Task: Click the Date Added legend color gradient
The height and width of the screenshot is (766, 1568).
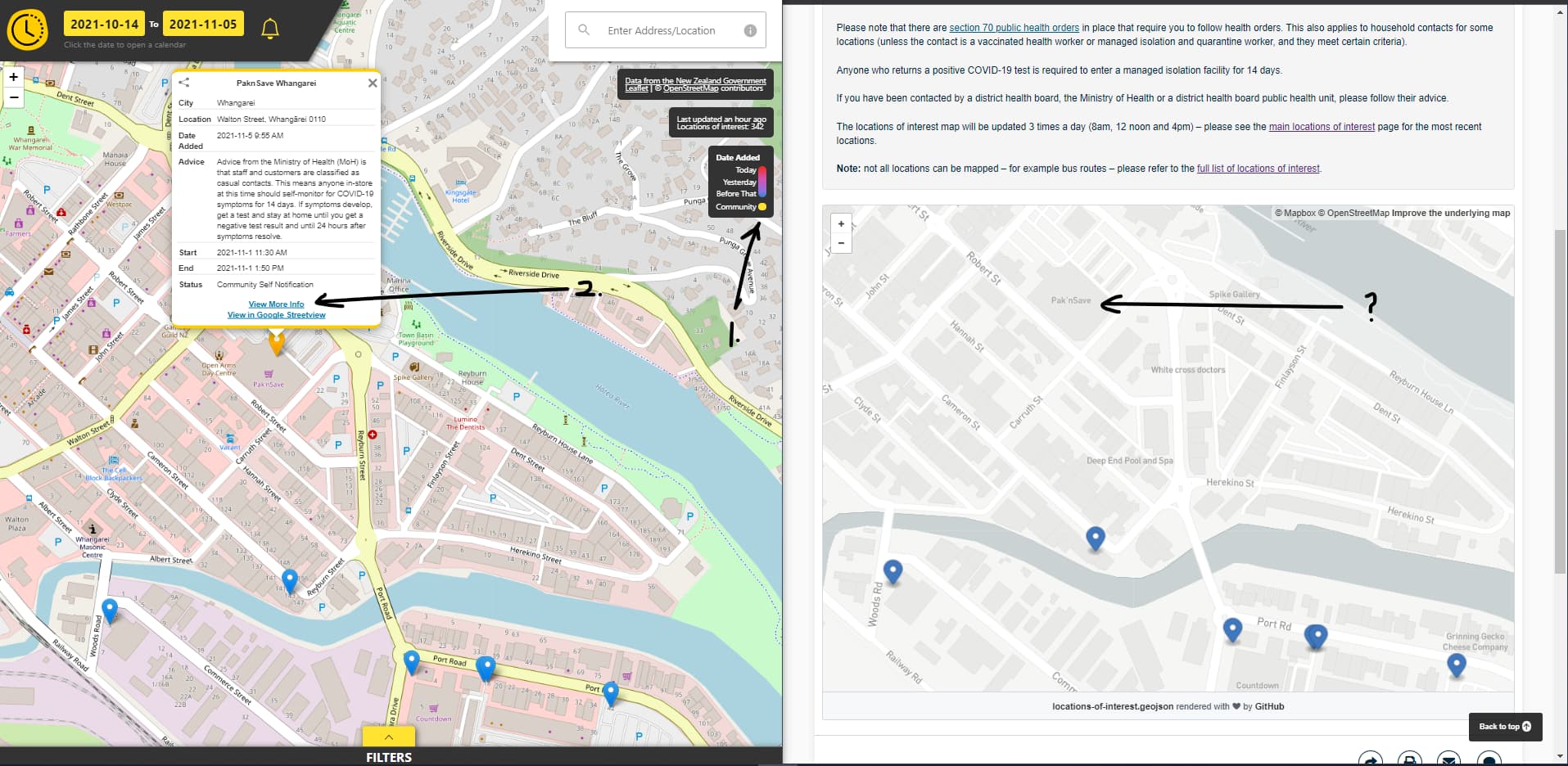Action: (x=762, y=182)
